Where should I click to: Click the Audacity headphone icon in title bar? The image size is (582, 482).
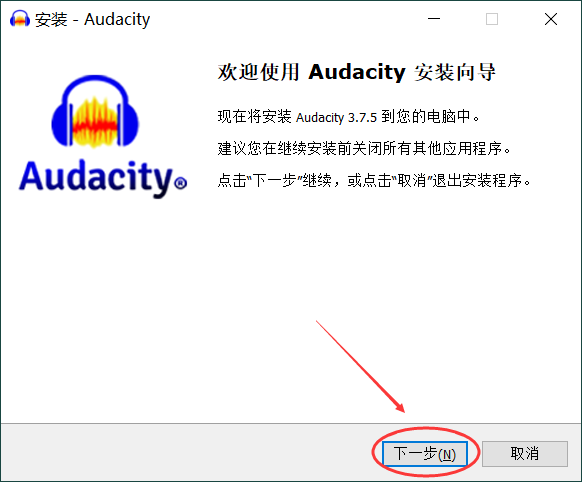click(x=20, y=19)
